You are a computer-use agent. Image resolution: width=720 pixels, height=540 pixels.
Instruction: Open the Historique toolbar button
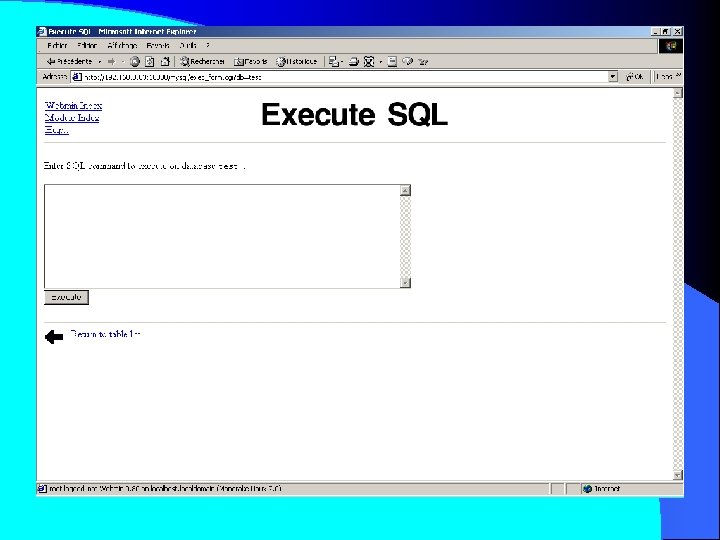296,62
